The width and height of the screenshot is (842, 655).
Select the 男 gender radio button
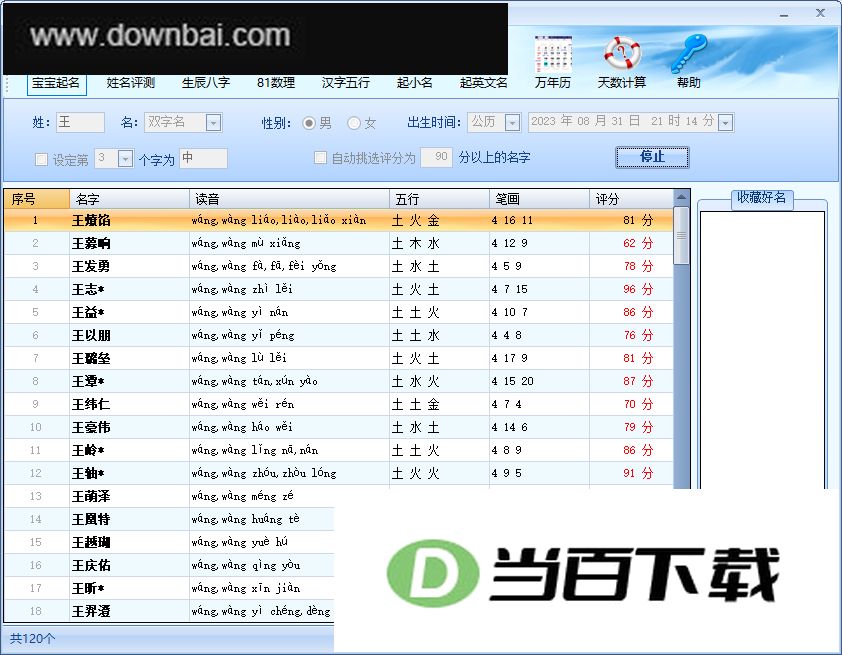pos(309,123)
